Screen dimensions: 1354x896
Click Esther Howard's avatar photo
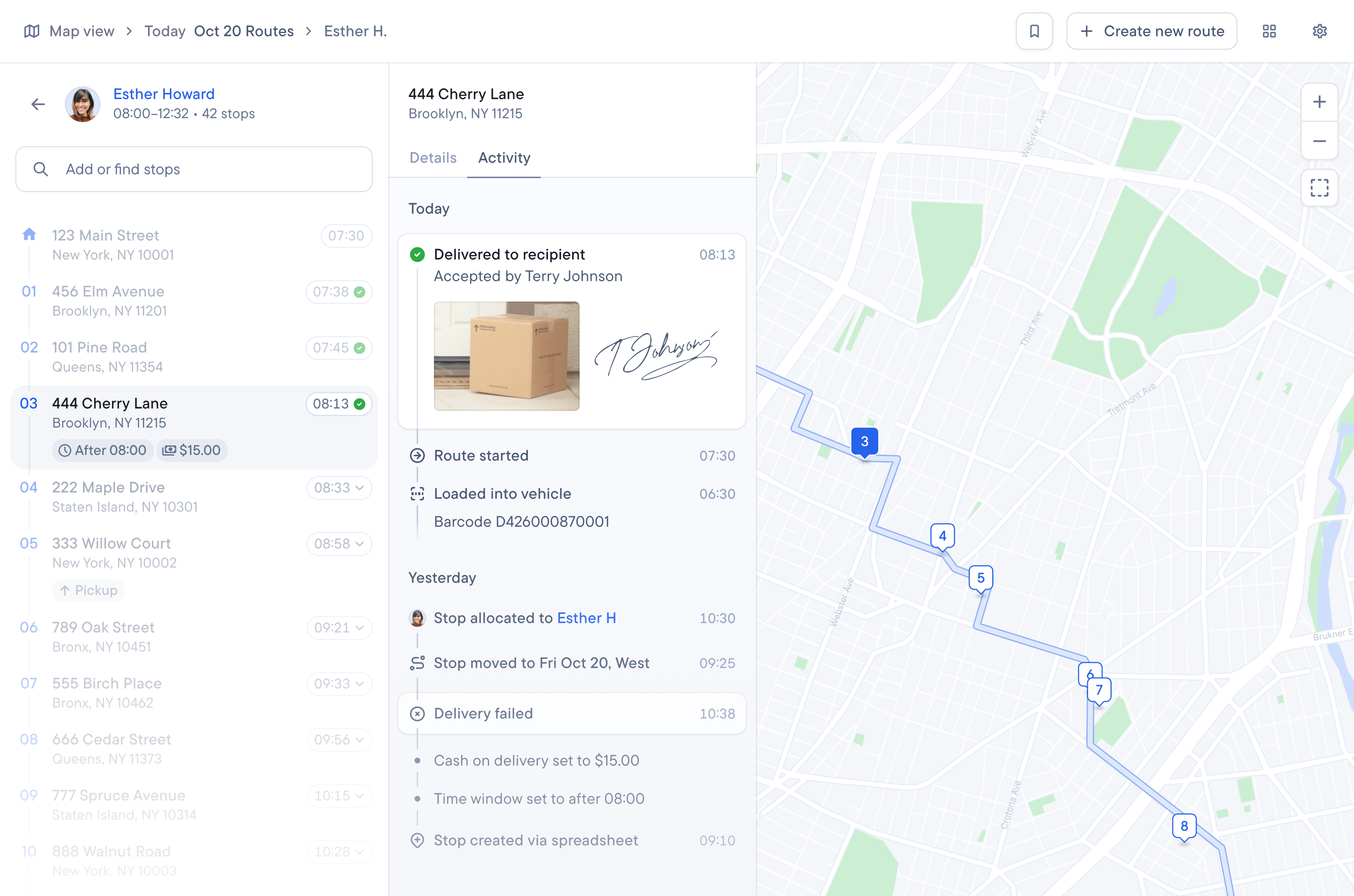(x=83, y=104)
